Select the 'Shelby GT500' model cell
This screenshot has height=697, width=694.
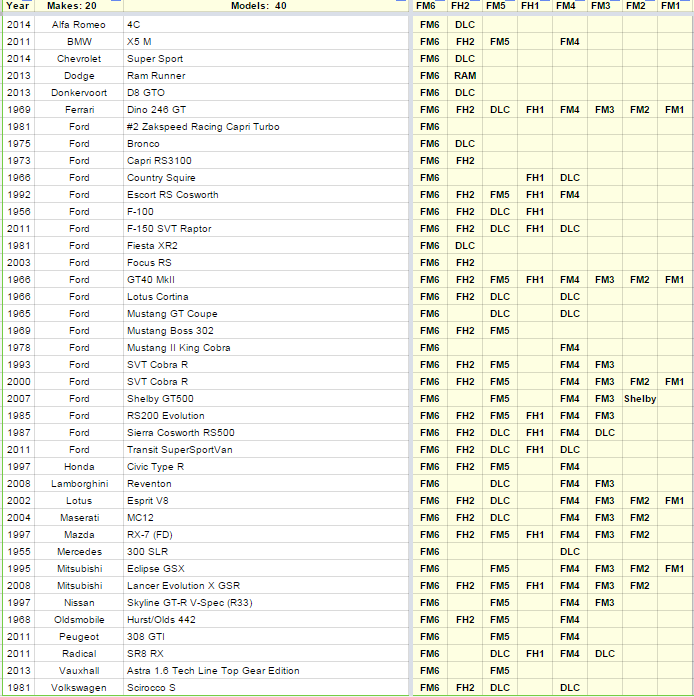tap(265, 399)
